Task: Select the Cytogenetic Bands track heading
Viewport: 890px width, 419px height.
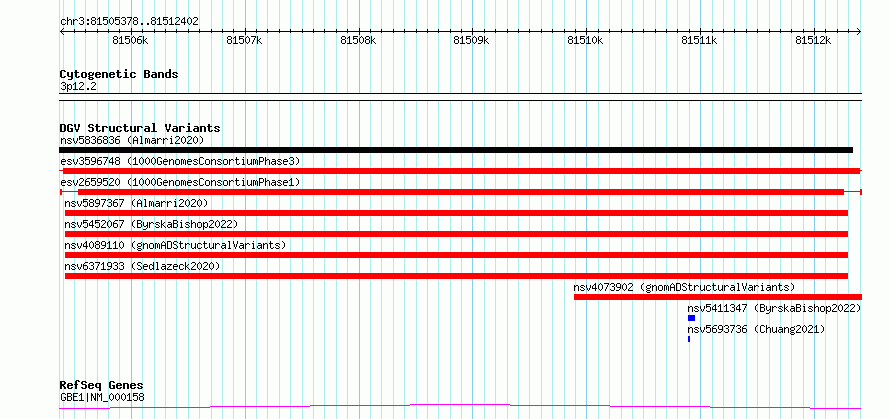Action: point(119,74)
